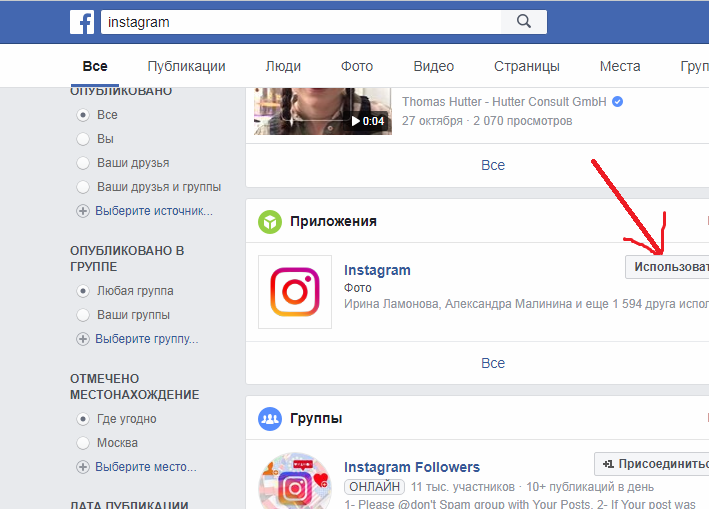This screenshot has height=509, width=709.
Task: Select the Ваши друзья и группы radio
Action: pyautogui.click(x=83, y=187)
